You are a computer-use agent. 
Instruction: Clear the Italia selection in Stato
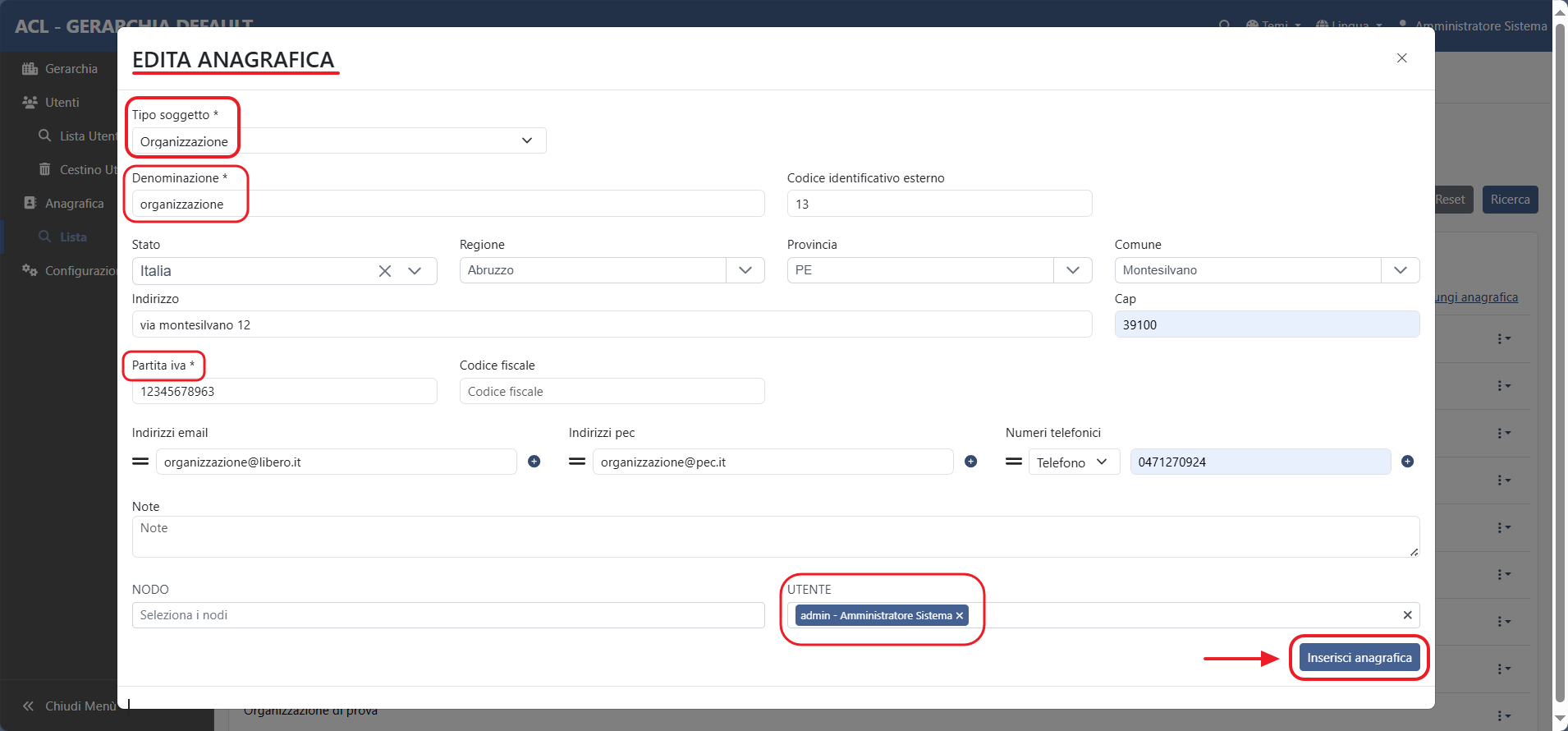click(x=384, y=271)
